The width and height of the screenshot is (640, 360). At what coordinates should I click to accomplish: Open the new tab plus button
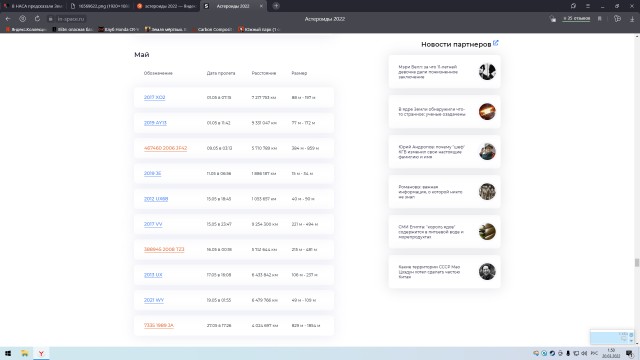pos(276,6)
